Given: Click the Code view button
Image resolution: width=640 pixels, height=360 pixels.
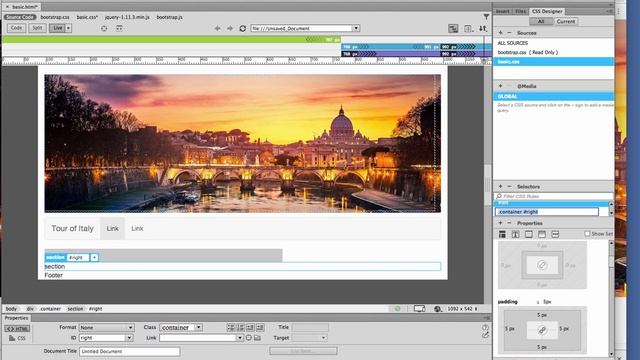Looking at the screenshot, I should pyautogui.click(x=16, y=28).
